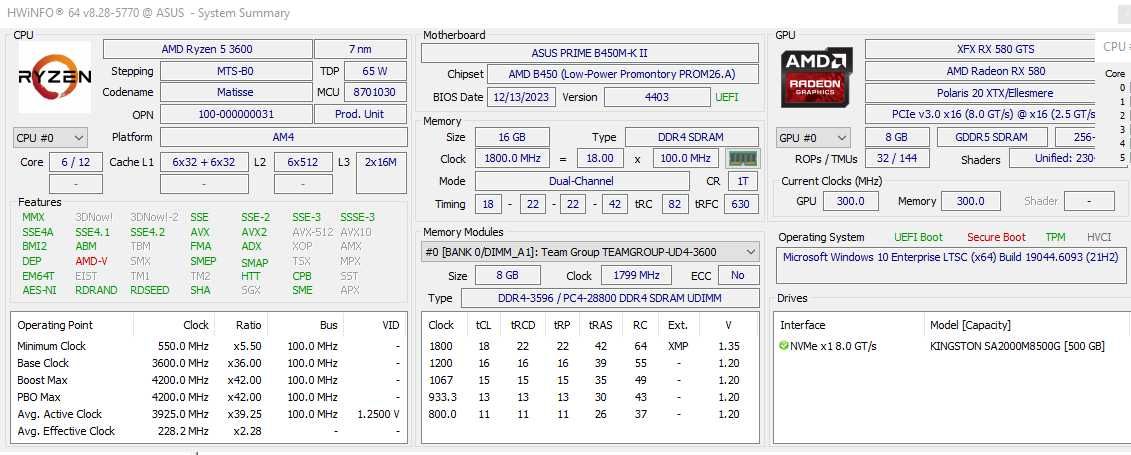1131x455 pixels.
Task: Select the PBO Max row
Action: (209, 397)
